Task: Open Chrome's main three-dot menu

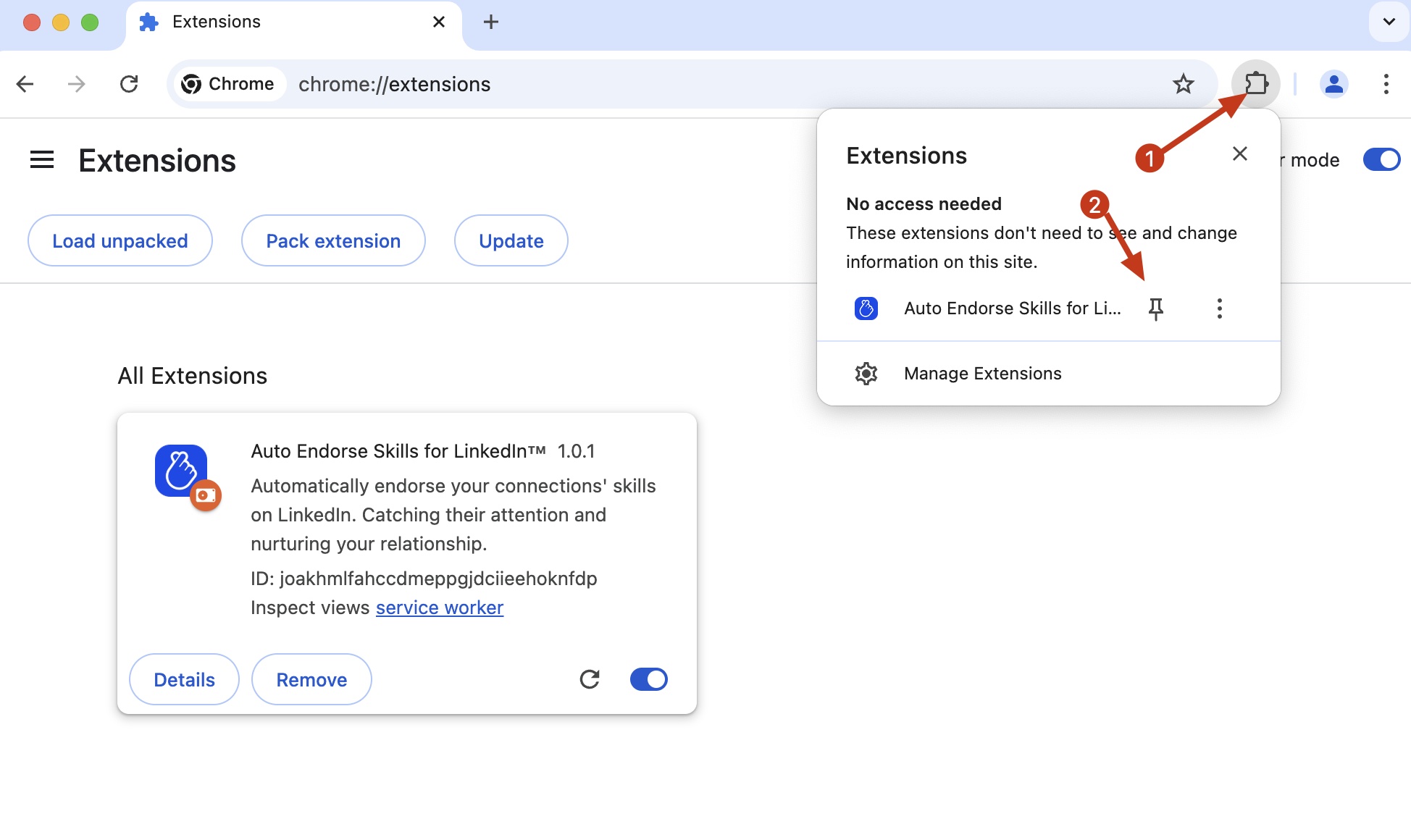Action: tap(1385, 84)
